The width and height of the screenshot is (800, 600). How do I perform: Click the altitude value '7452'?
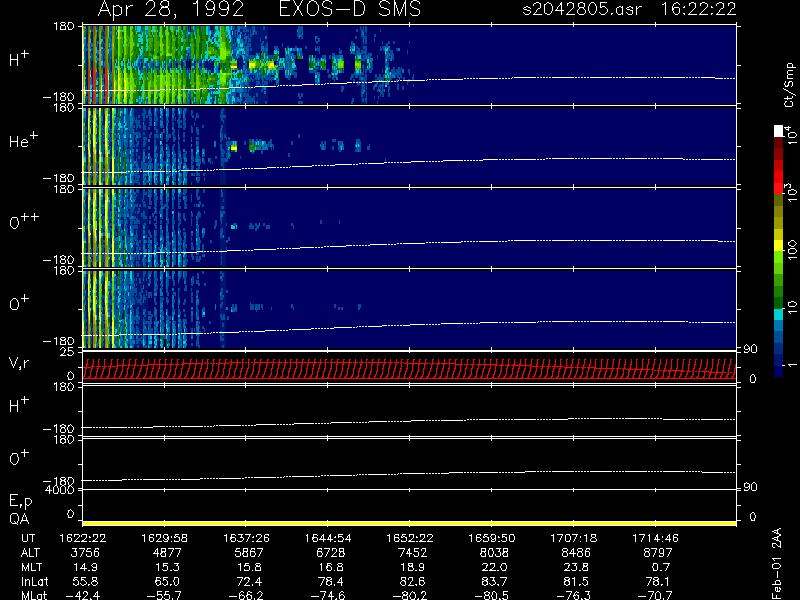(x=412, y=553)
